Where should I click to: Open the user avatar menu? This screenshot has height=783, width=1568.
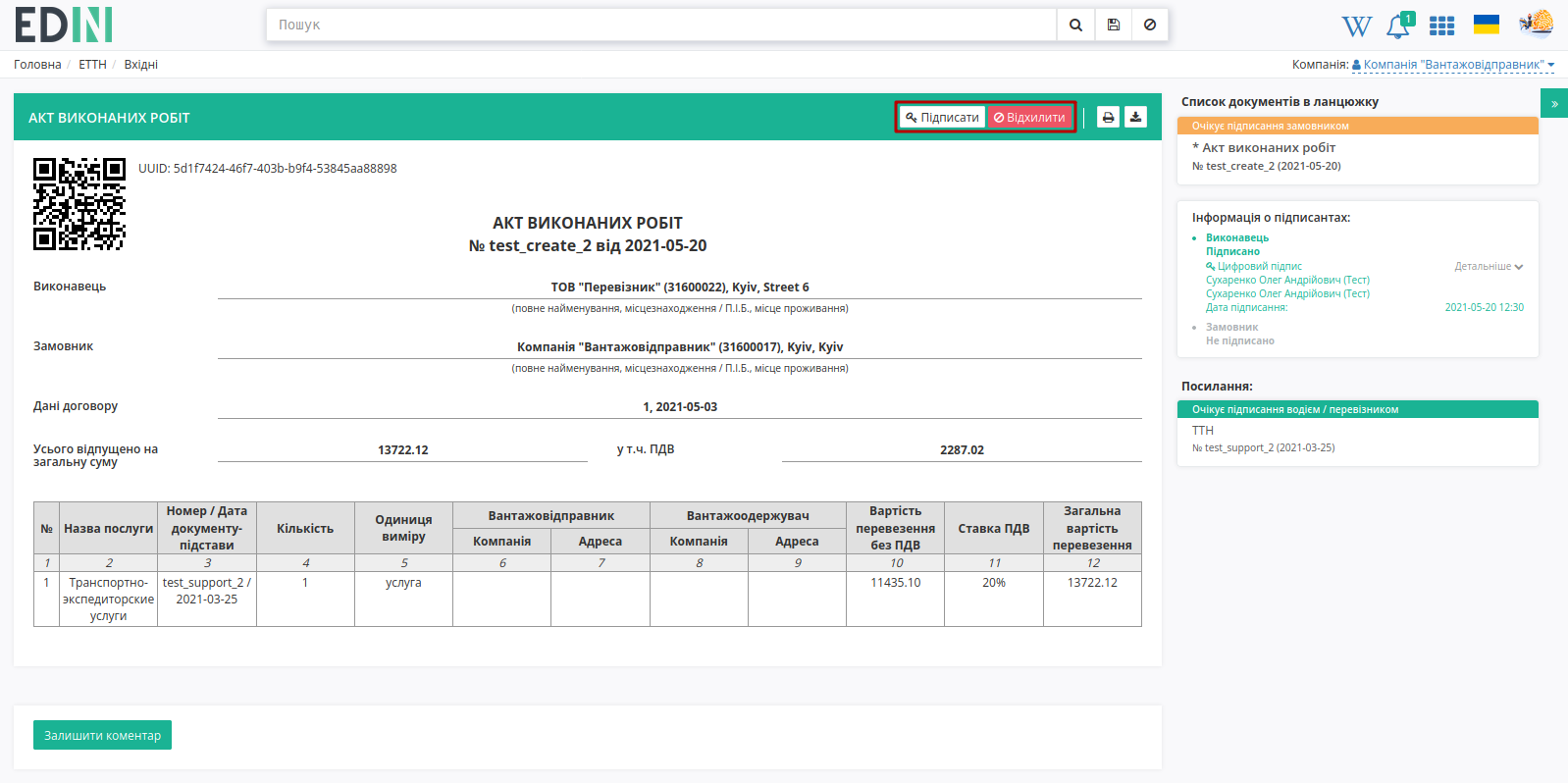coord(1536,24)
